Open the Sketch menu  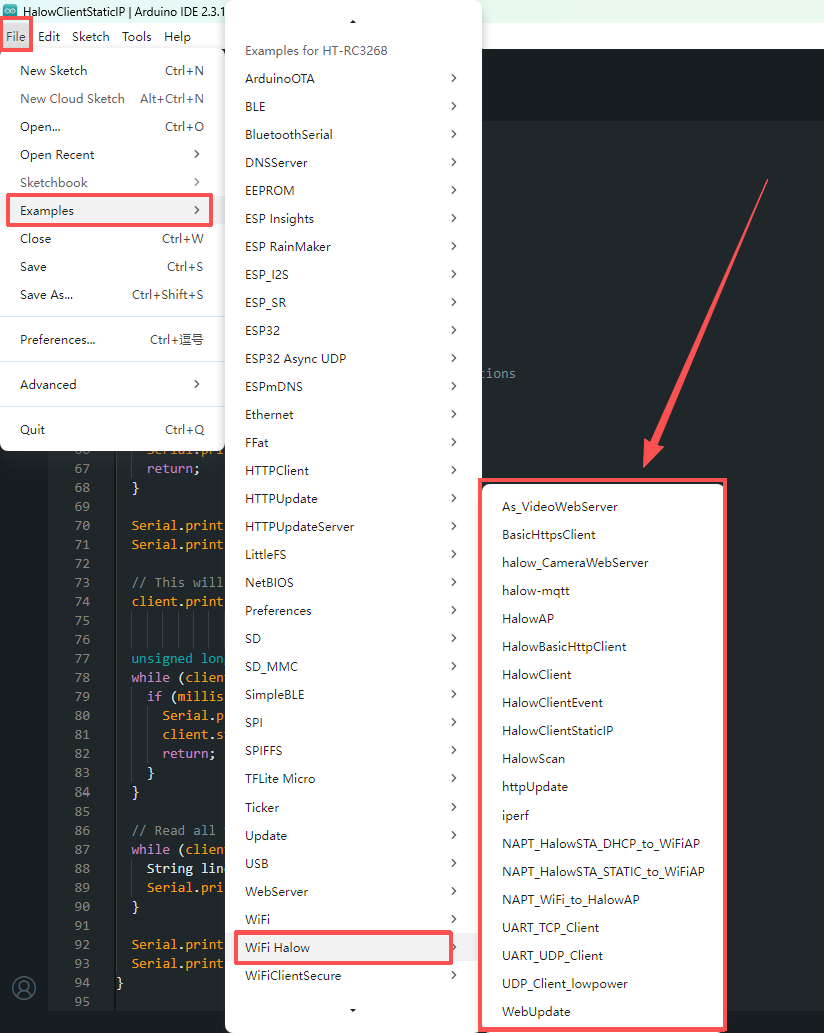pyautogui.click(x=91, y=37)
